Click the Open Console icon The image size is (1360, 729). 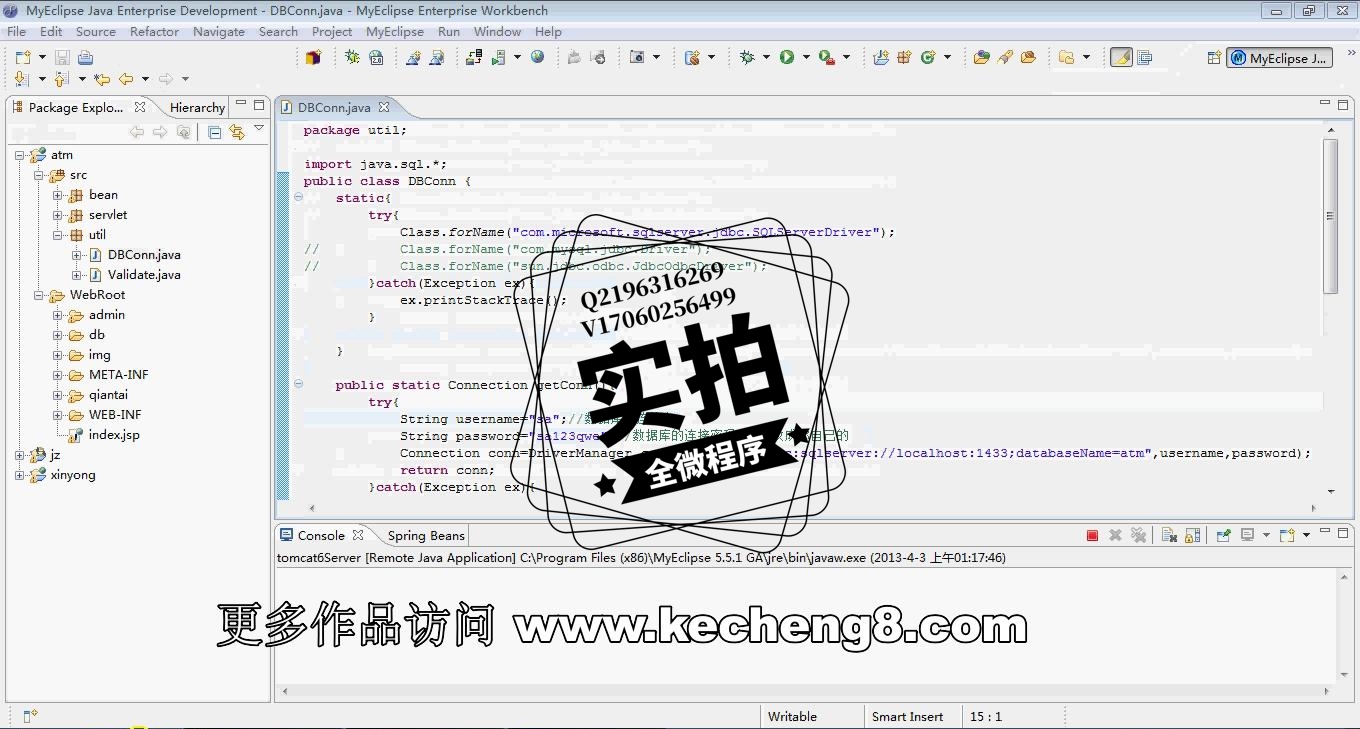click(1287, 536)
